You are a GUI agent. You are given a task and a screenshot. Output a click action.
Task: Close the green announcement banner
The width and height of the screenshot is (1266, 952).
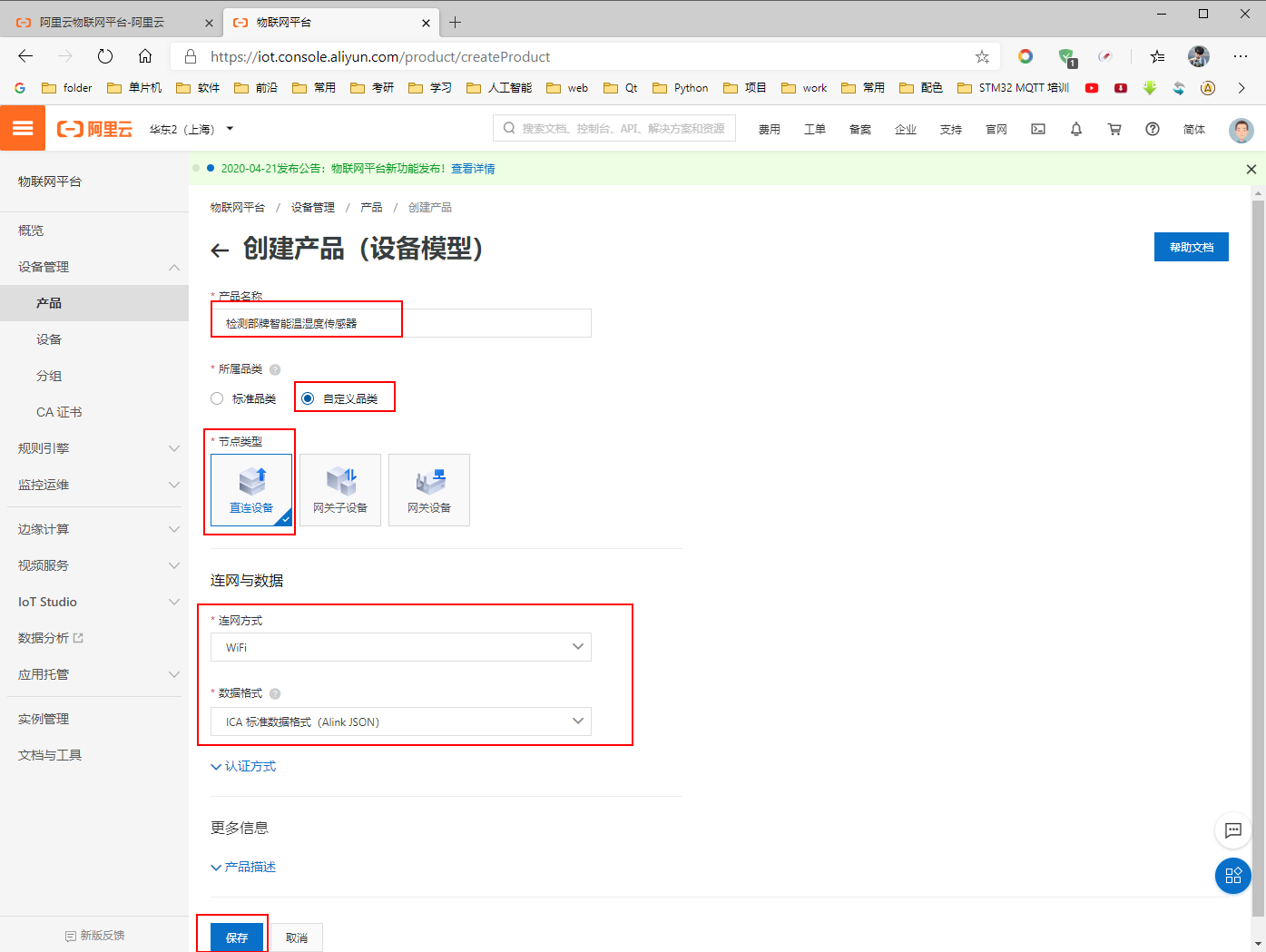click(x=1251, y=169)
